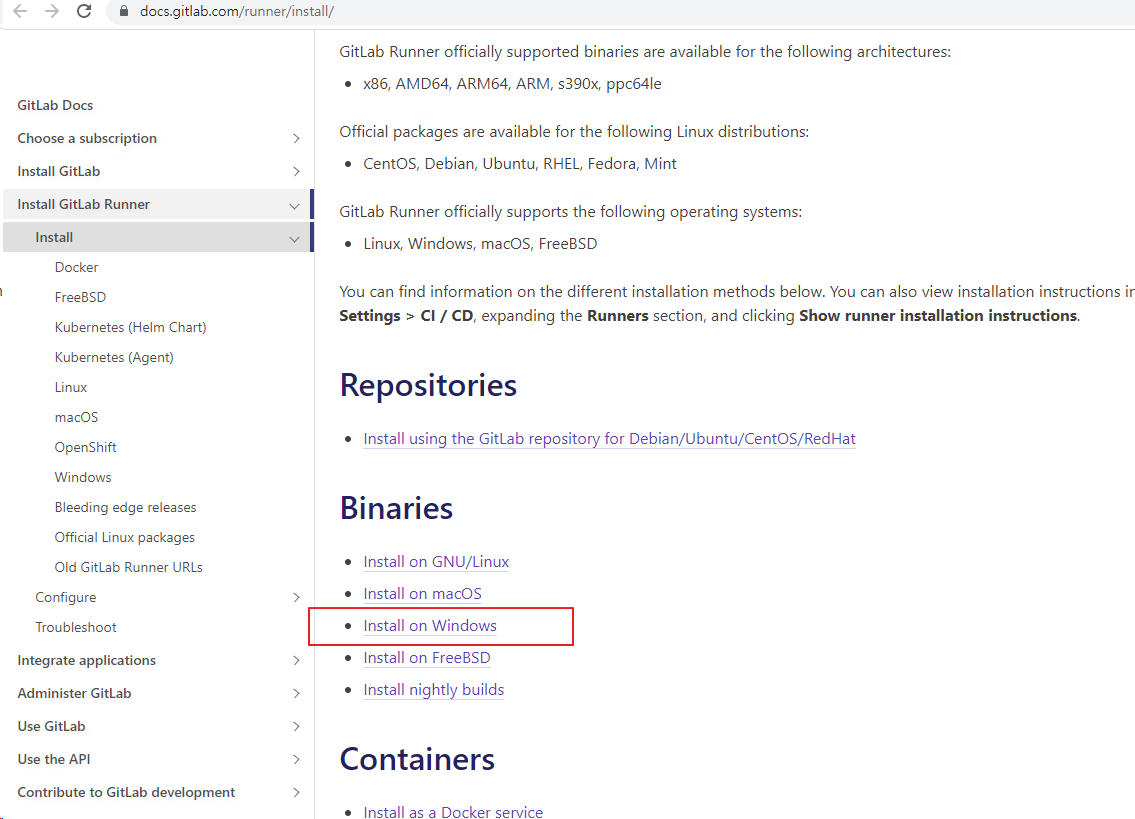Open the Install as a Docker service link
The height and width of the screenshot is (819, 1135).
click(x=453, y=812)
